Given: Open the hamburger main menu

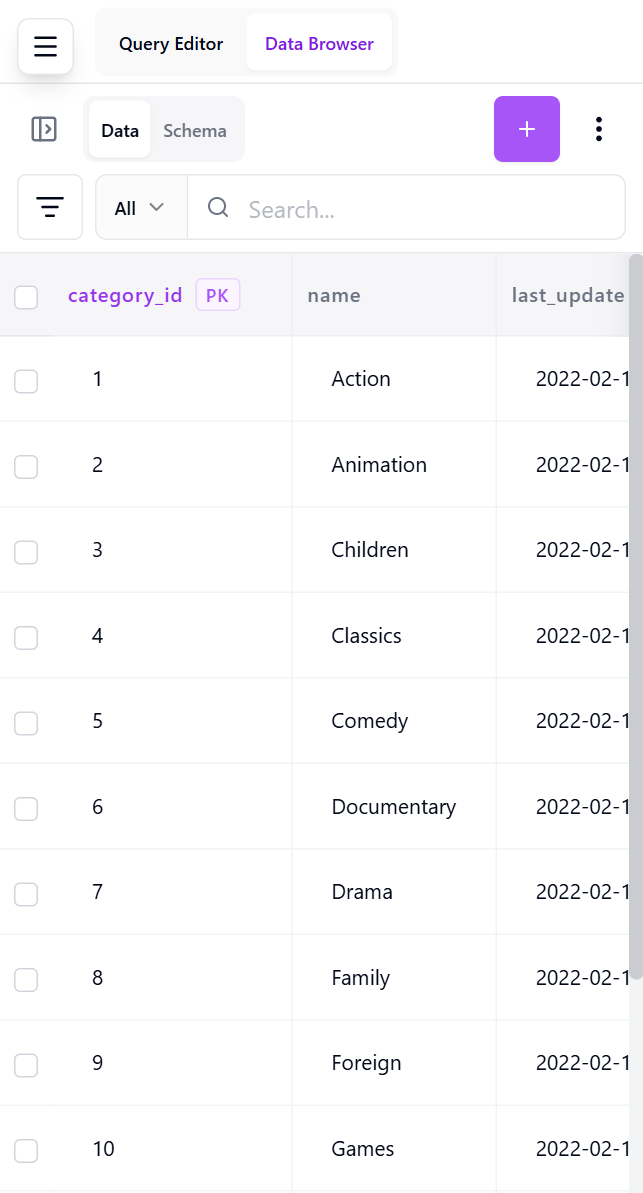Looking at the screenshot, I should (x=45, y=46).
